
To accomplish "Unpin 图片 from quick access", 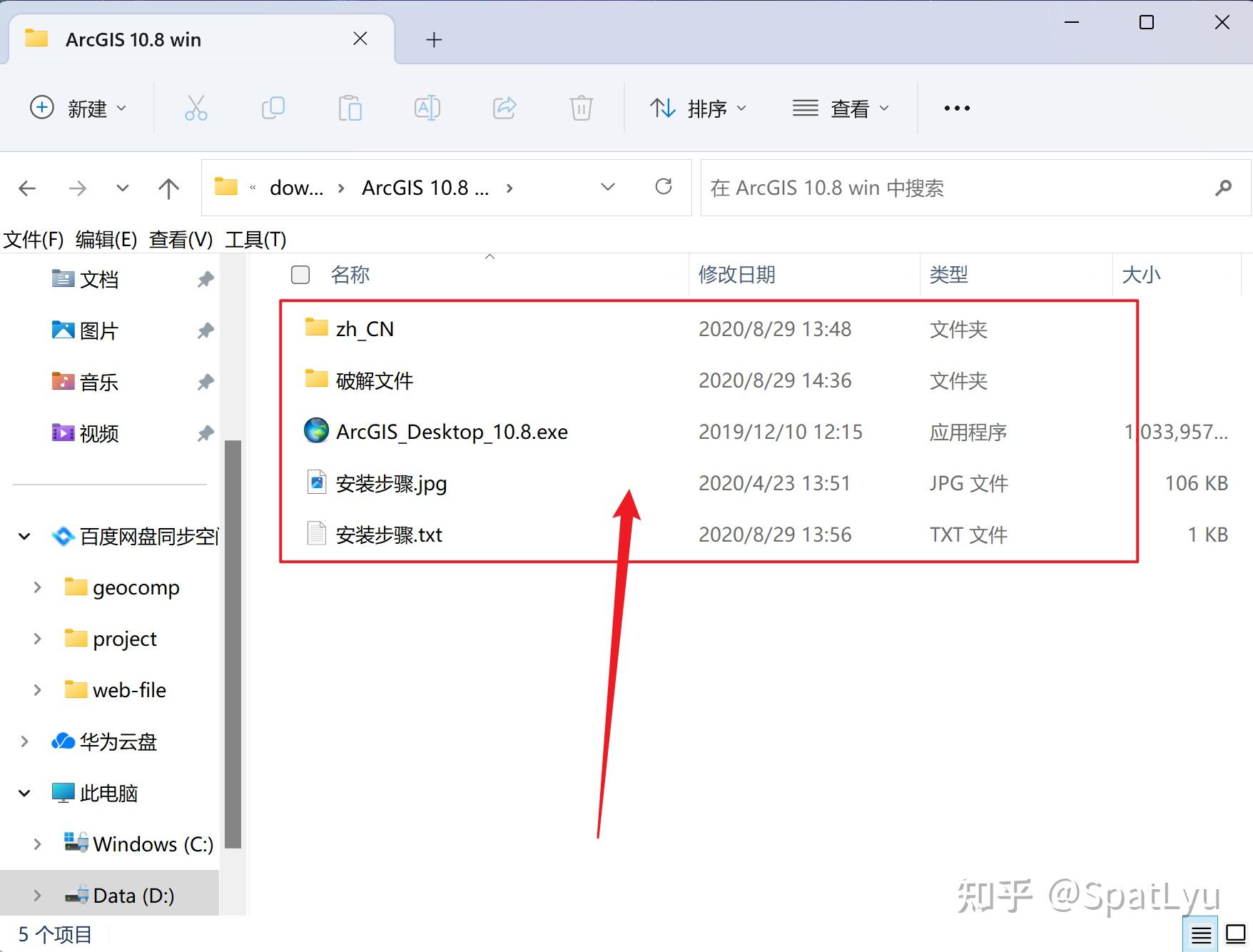I will pyautogui.click(x=206, y=330).
